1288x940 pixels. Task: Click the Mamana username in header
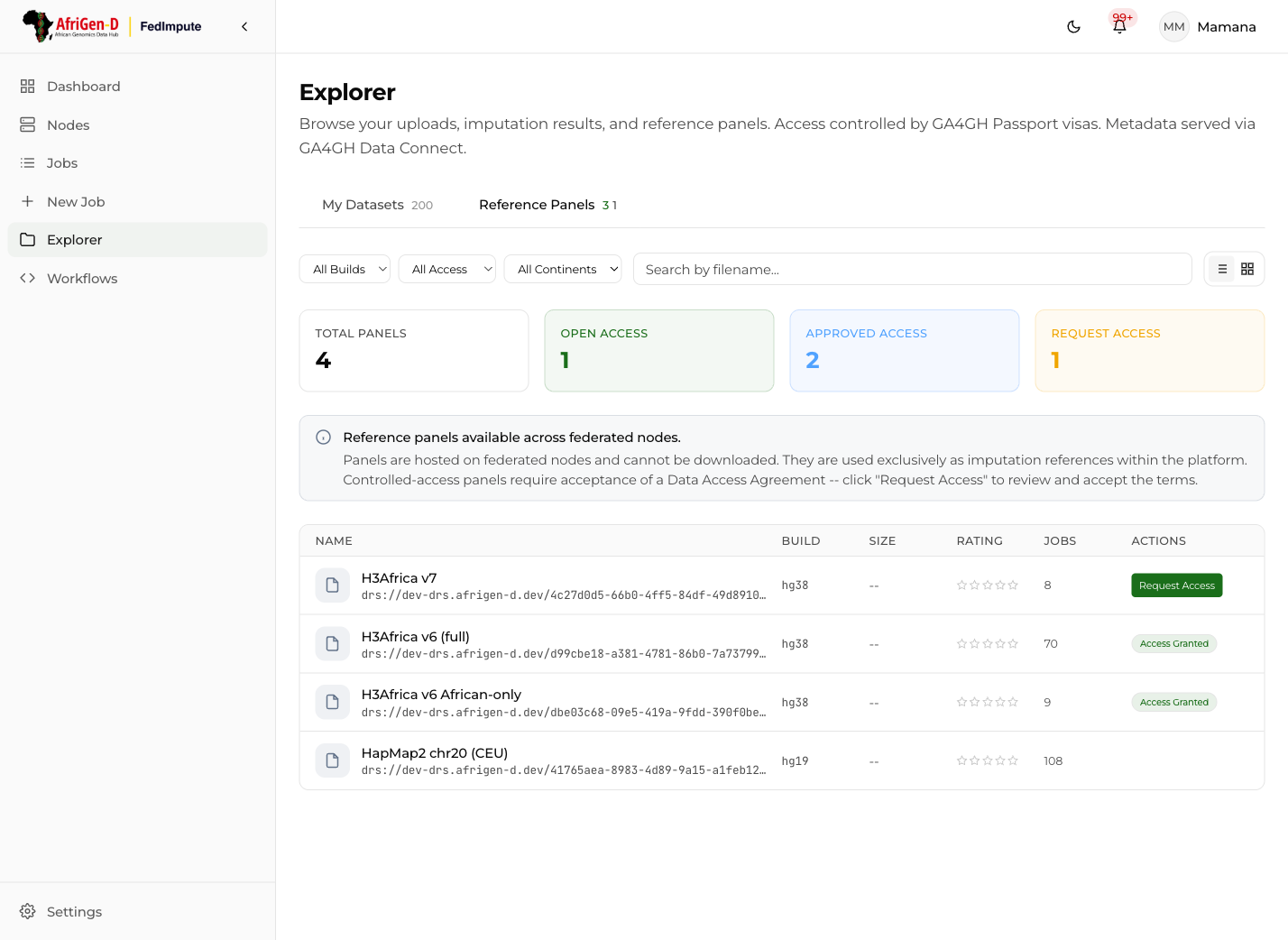point(1227,27)
